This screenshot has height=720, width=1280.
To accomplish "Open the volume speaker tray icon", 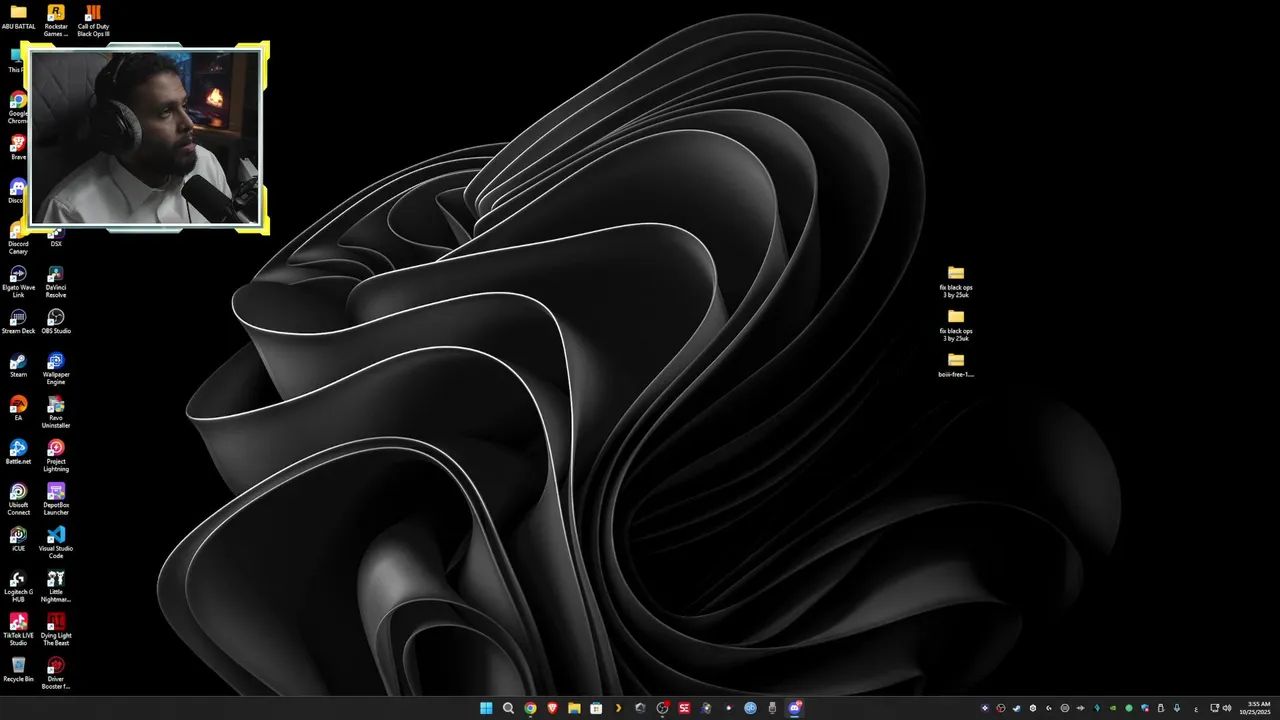I will [x=1227, y=708].
